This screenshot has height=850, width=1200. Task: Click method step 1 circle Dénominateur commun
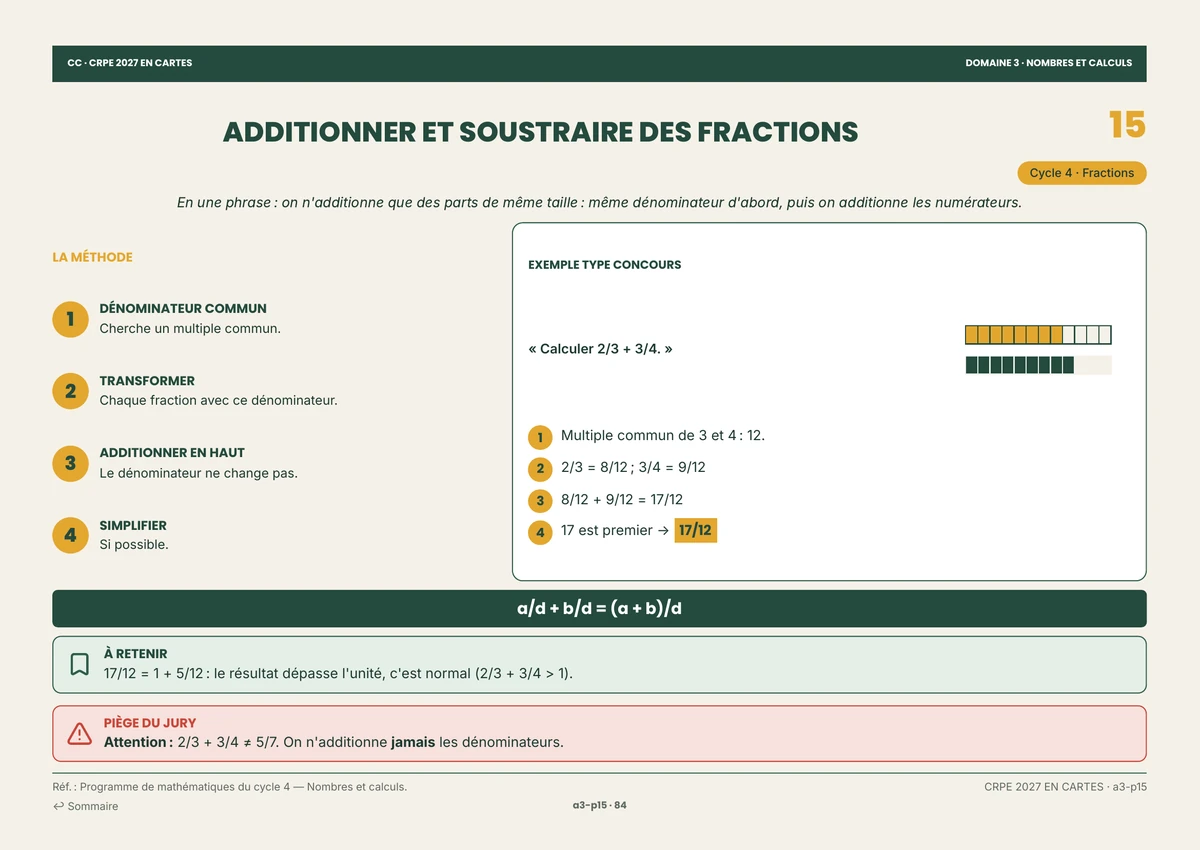click(x=70, y=319)
